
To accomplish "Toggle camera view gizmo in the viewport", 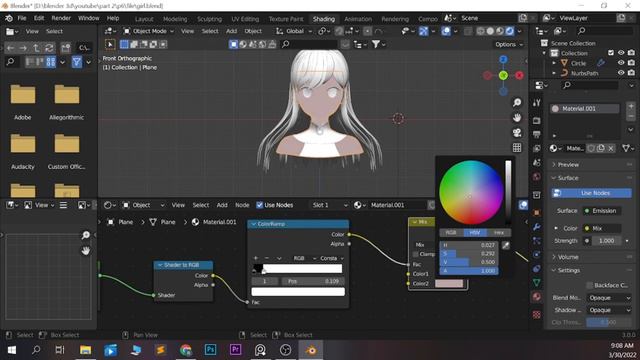I will tap(517, 133).
